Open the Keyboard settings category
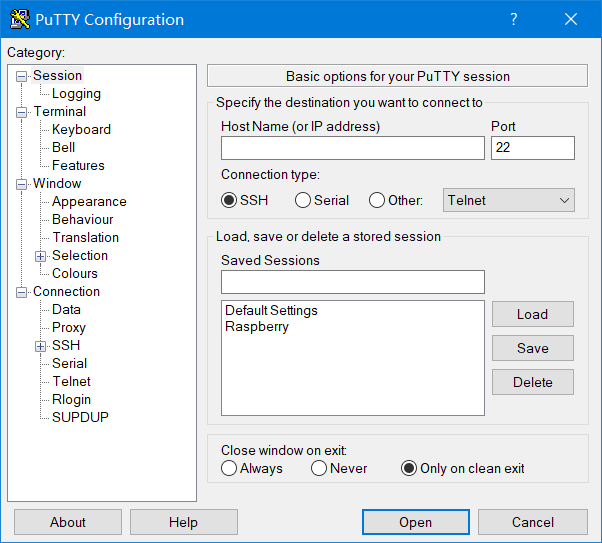Viewport: 602px width, 543px height. (81, 130)
